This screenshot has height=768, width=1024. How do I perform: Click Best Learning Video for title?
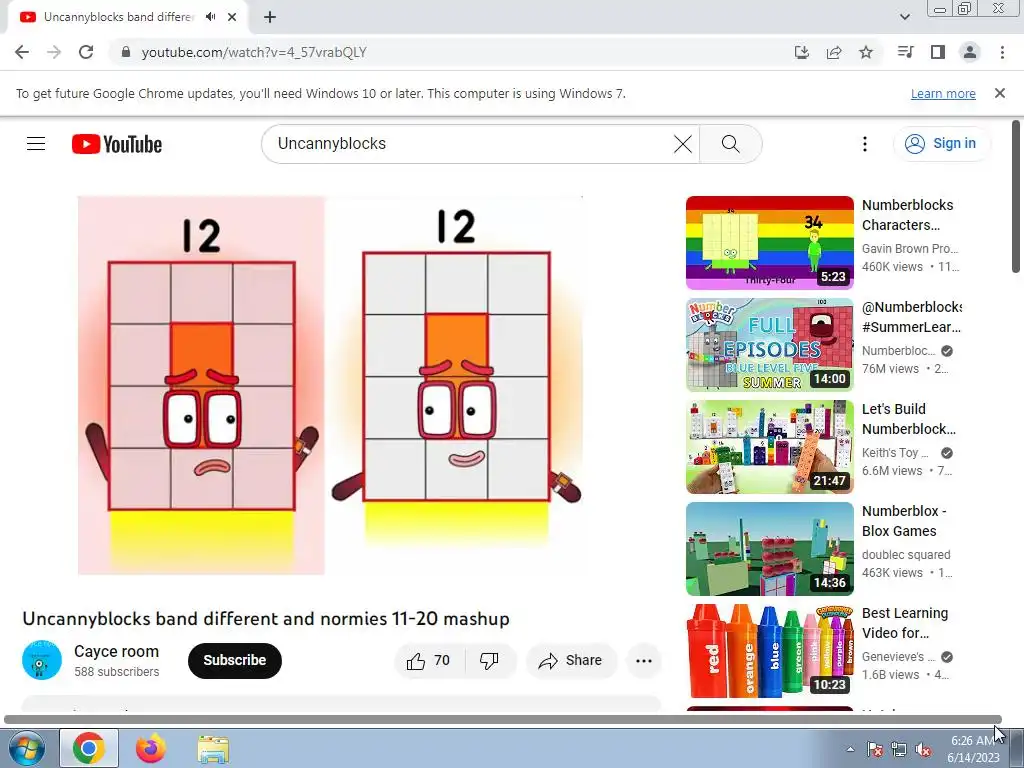point(904,622)
